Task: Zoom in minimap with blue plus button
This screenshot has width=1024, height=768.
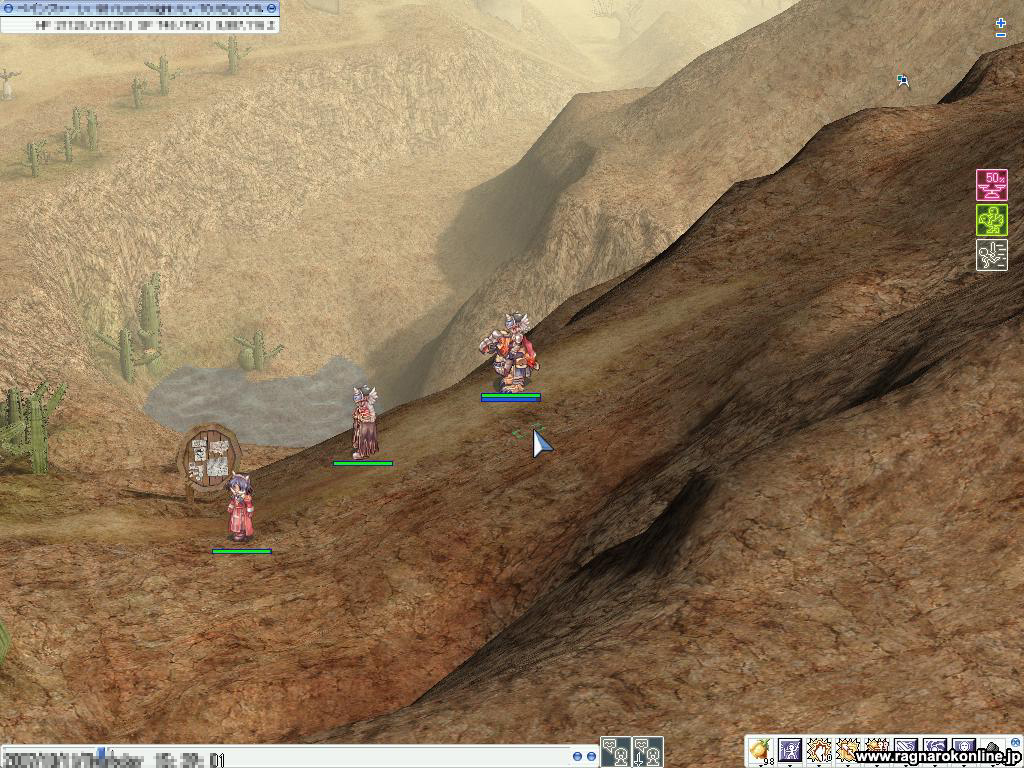Action: pos(1000,23)
